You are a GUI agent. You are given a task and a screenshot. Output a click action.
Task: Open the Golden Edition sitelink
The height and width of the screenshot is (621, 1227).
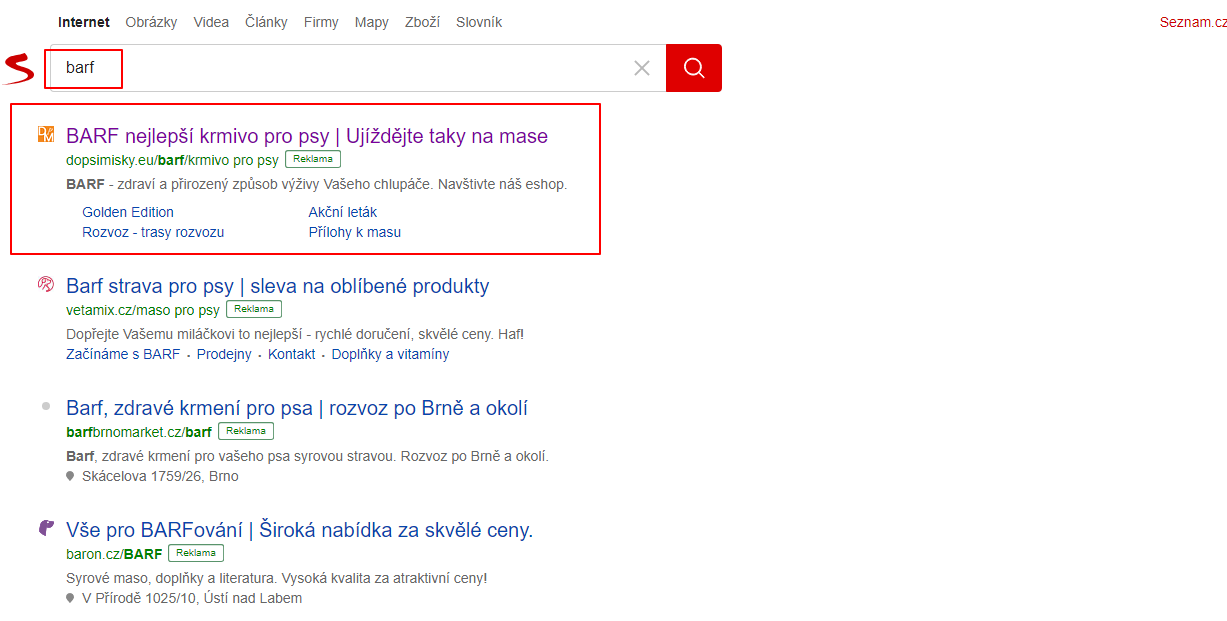click(x=128, y=212)
